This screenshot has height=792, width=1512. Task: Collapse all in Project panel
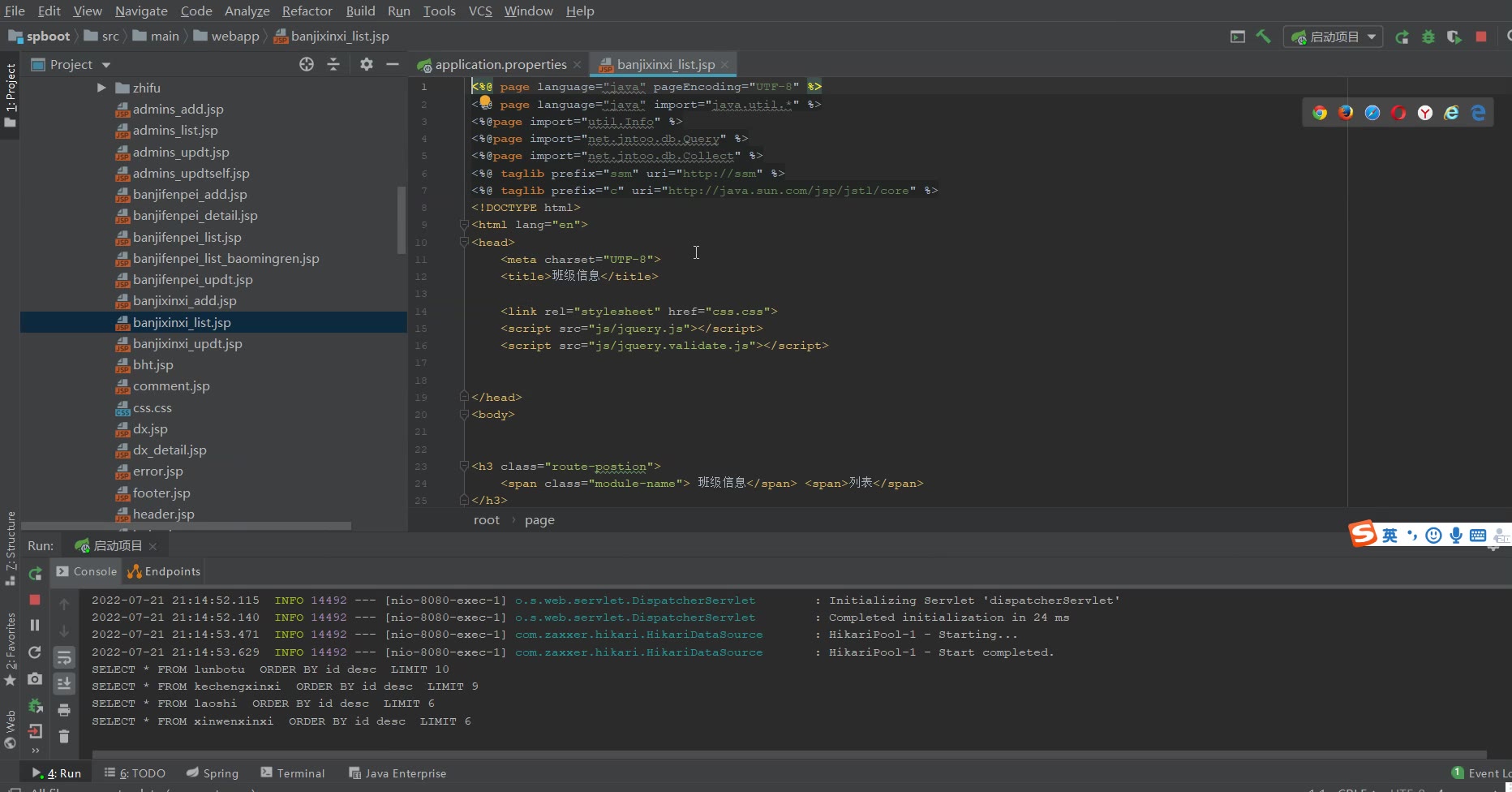333,64
